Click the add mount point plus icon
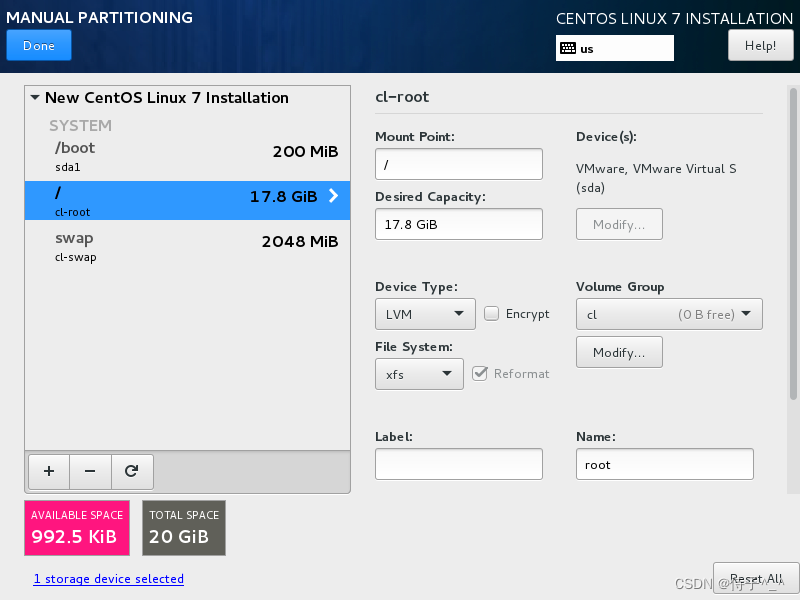 pyautogui.click(x=49, y=471)
